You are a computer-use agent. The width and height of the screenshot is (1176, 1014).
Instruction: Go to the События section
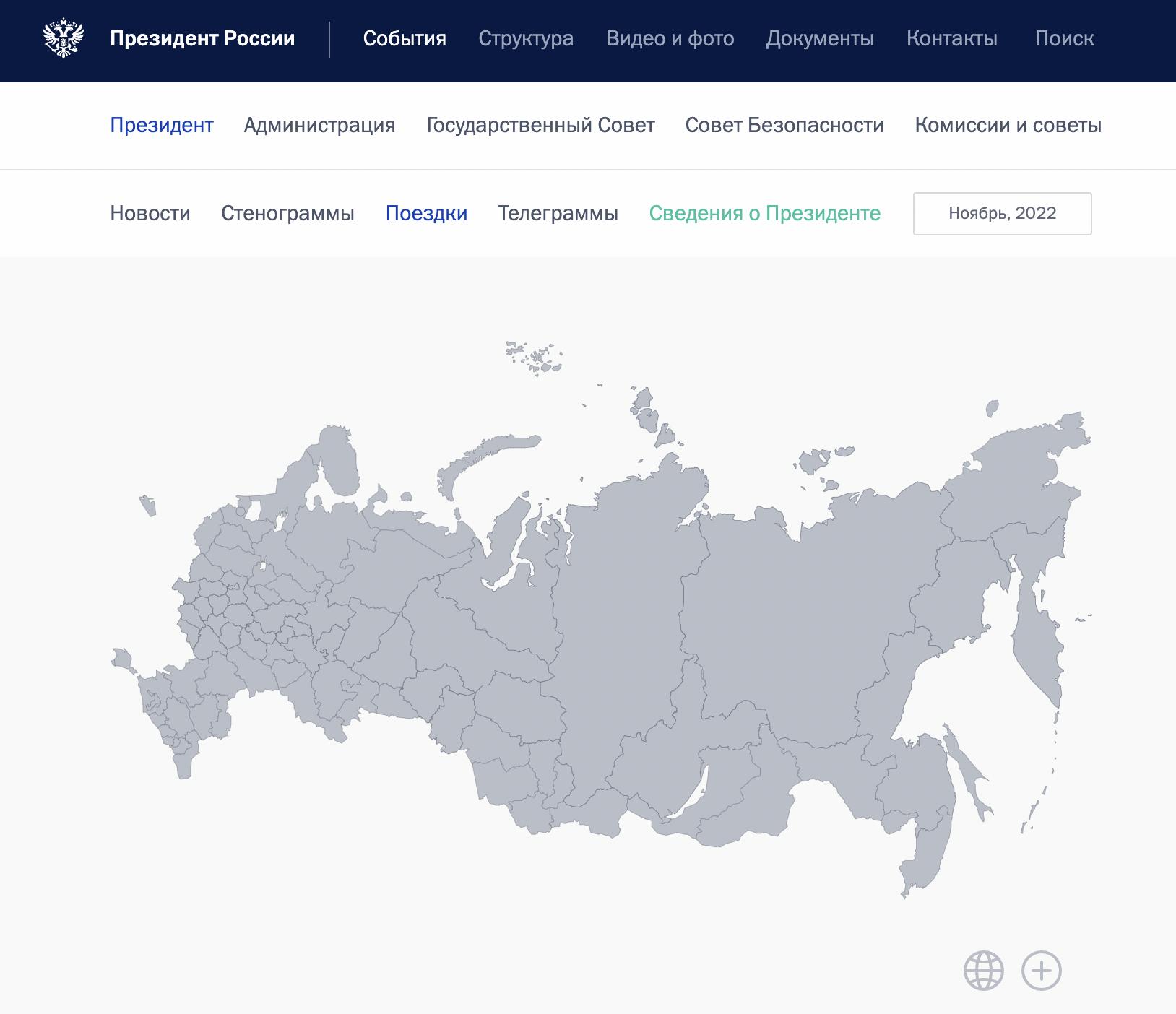pyautogui.click(x=405, y=39)
